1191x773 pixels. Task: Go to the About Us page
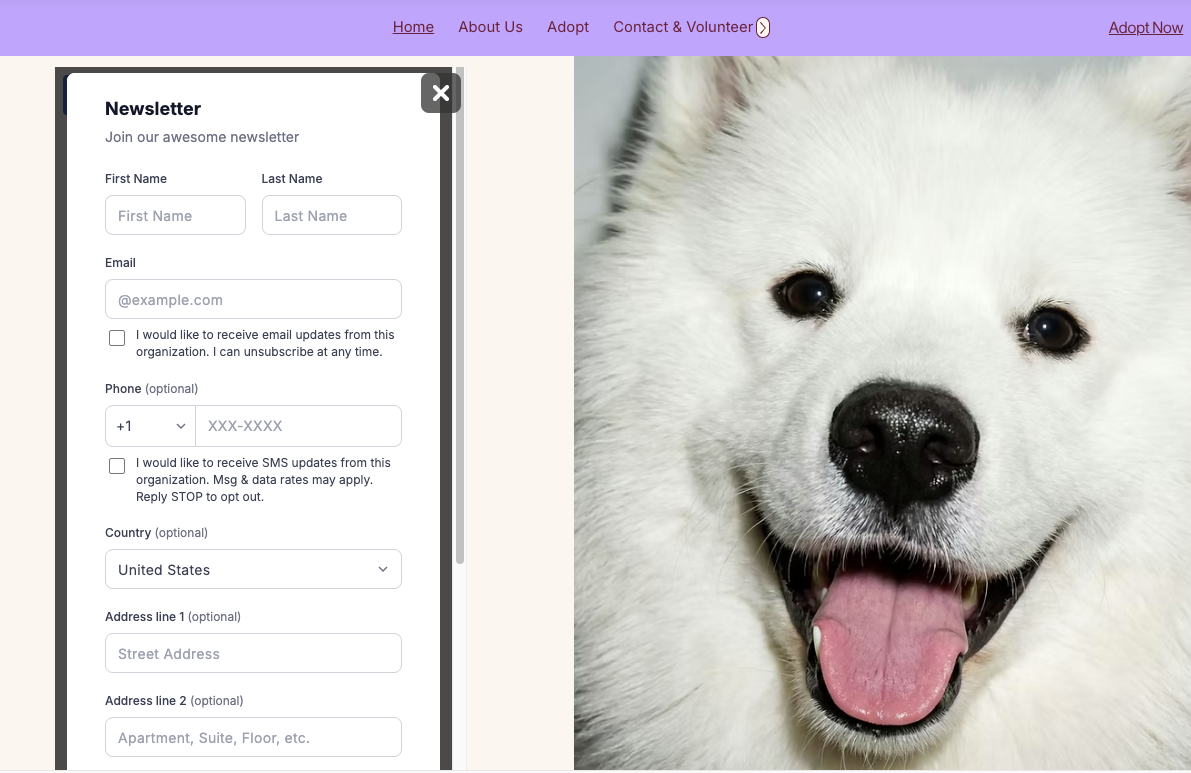pyautogui.click(x=490, y=27)
